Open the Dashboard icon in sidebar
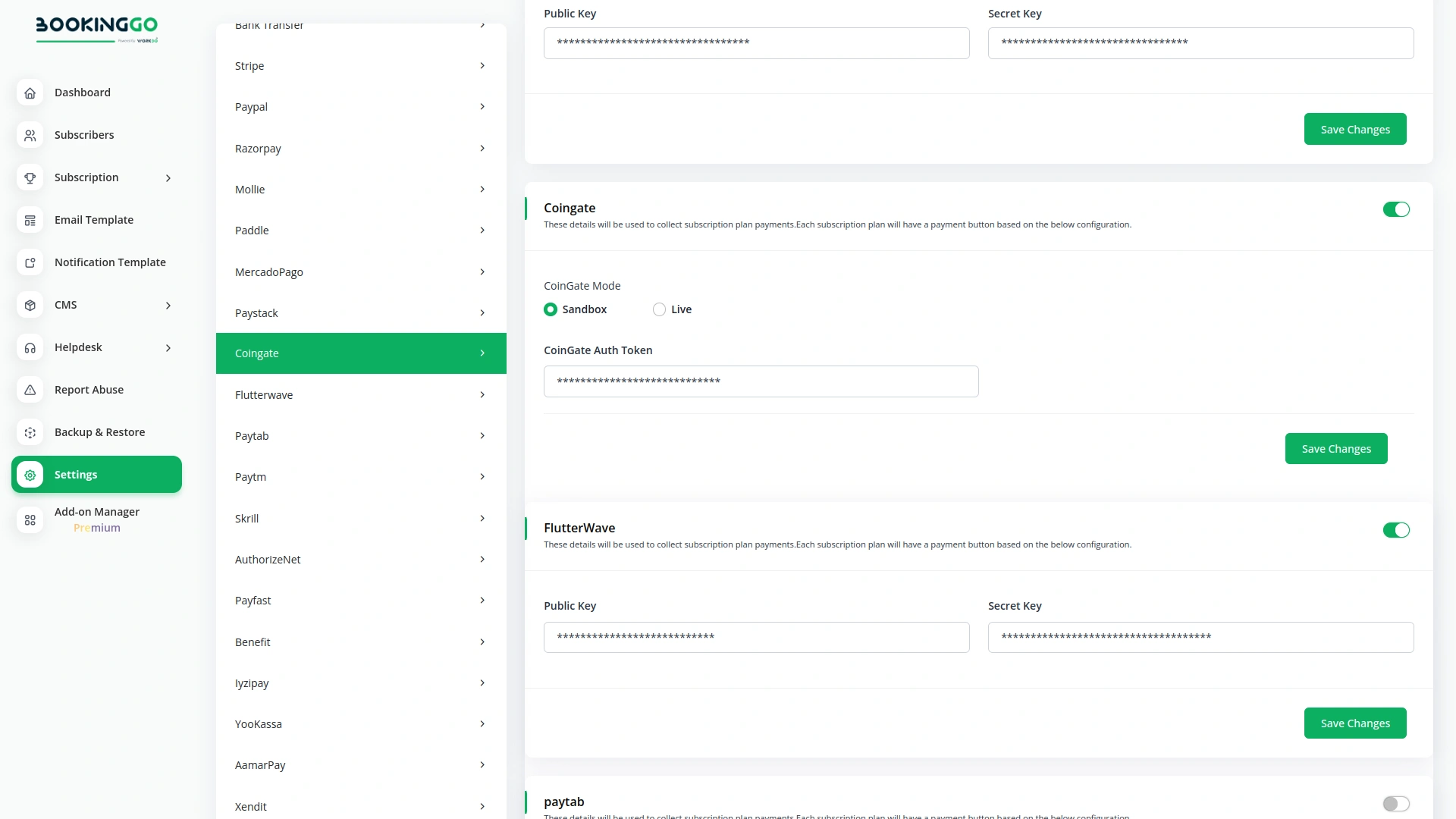 coord(30,93)
